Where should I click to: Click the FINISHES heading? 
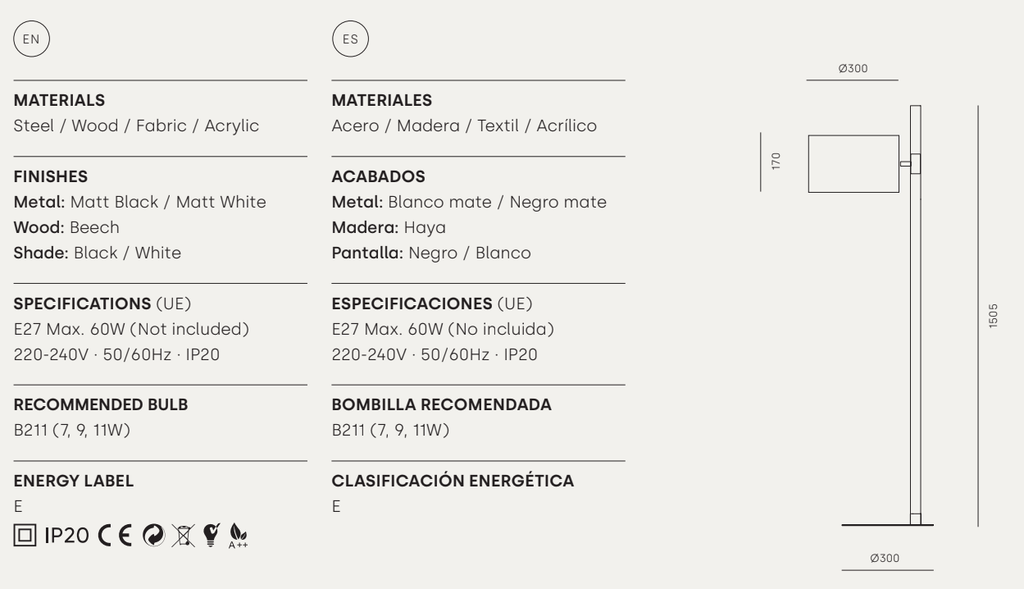[x=51, y=176]
